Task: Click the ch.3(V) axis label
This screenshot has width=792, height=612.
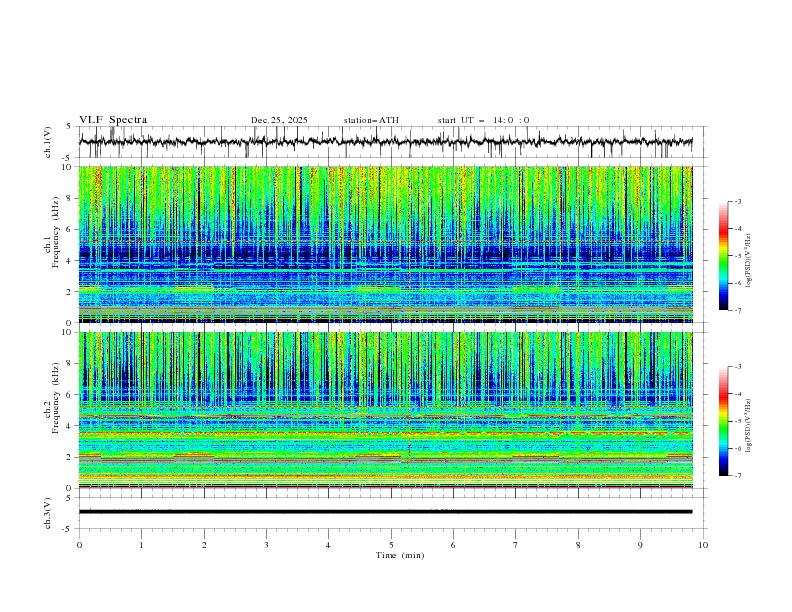Action: [x=48, y=511]
